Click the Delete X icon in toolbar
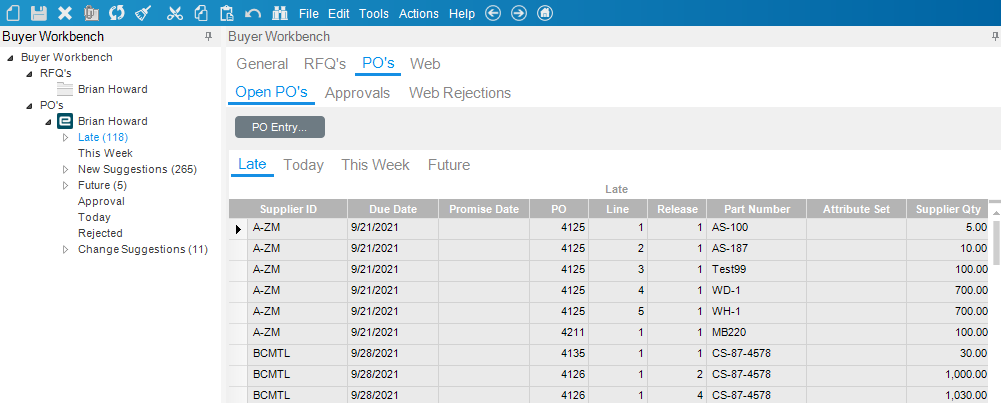Viewport: 1001px width, 403px height. pyautogui.click(x=65, y=13)
